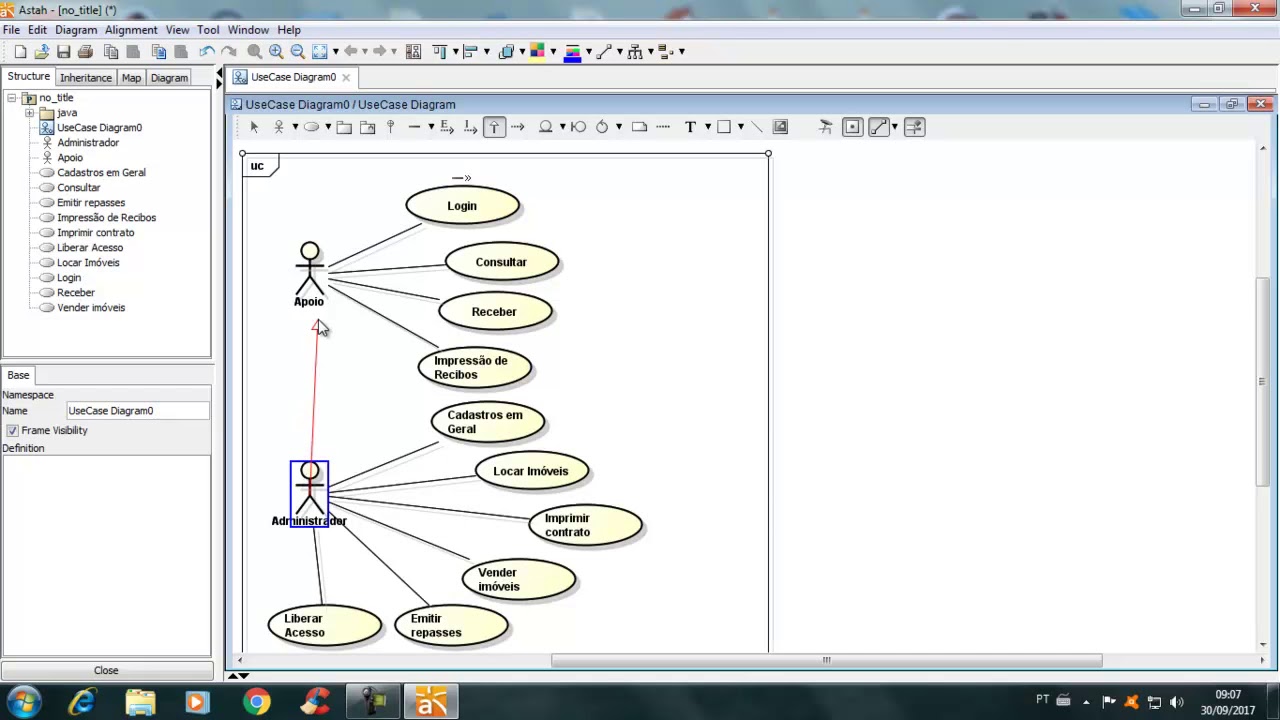Zoom out of the diagram
The image size is (1280, 720).
[297, 52]
